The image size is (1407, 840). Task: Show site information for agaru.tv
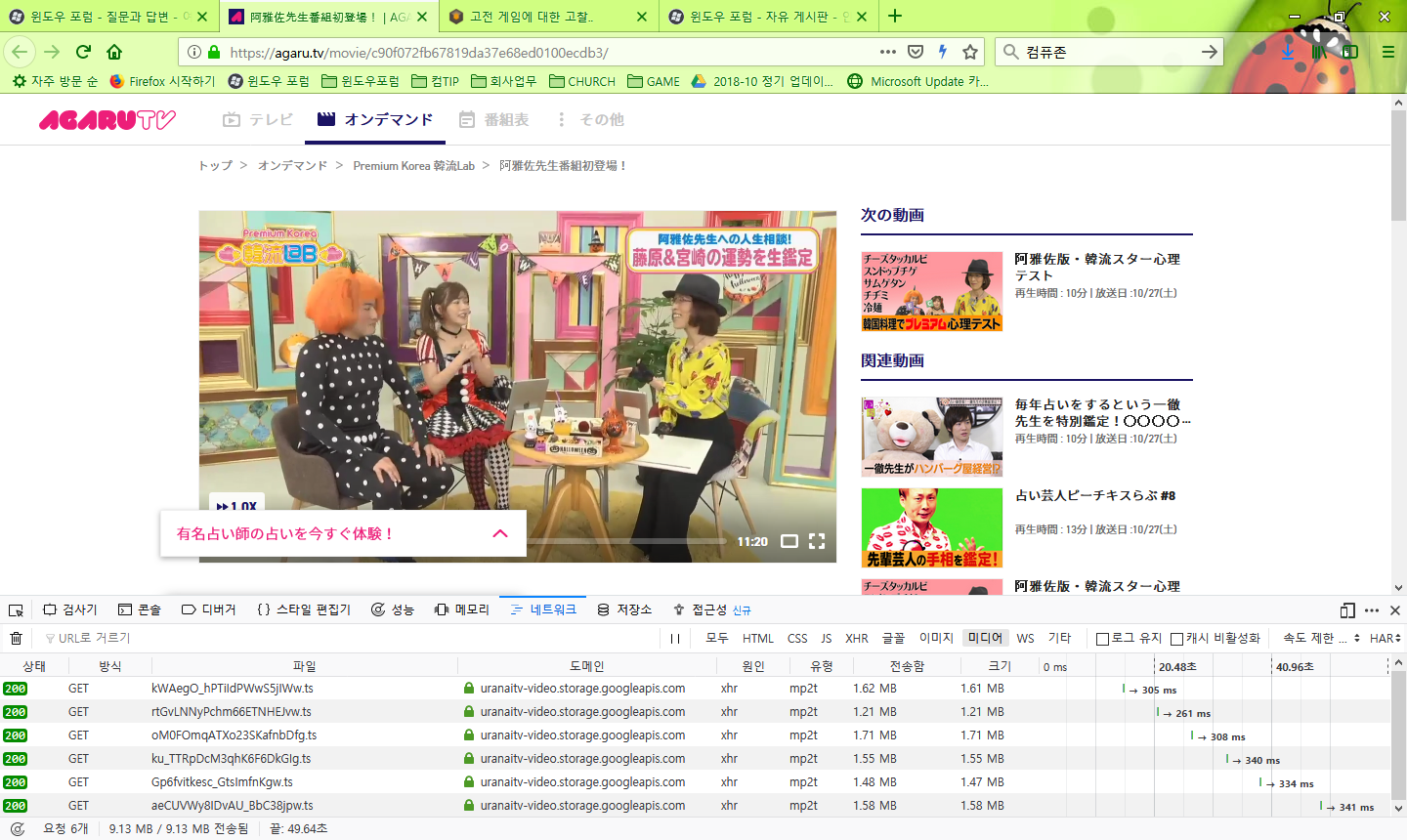tap(193, 52)
